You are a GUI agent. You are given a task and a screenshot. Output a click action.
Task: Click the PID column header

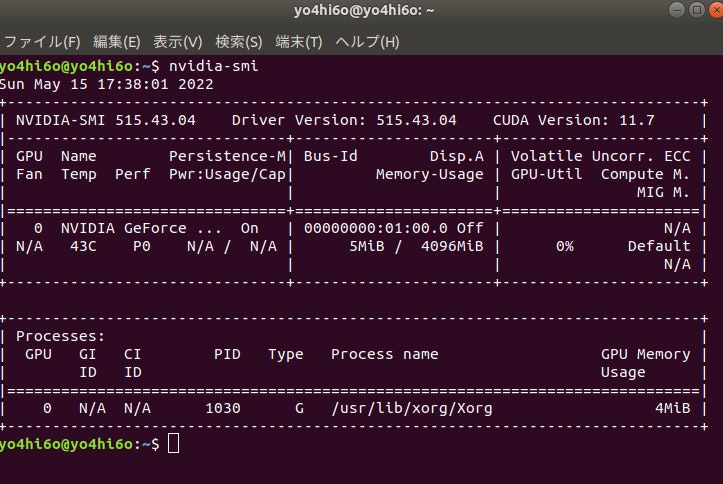227,354
